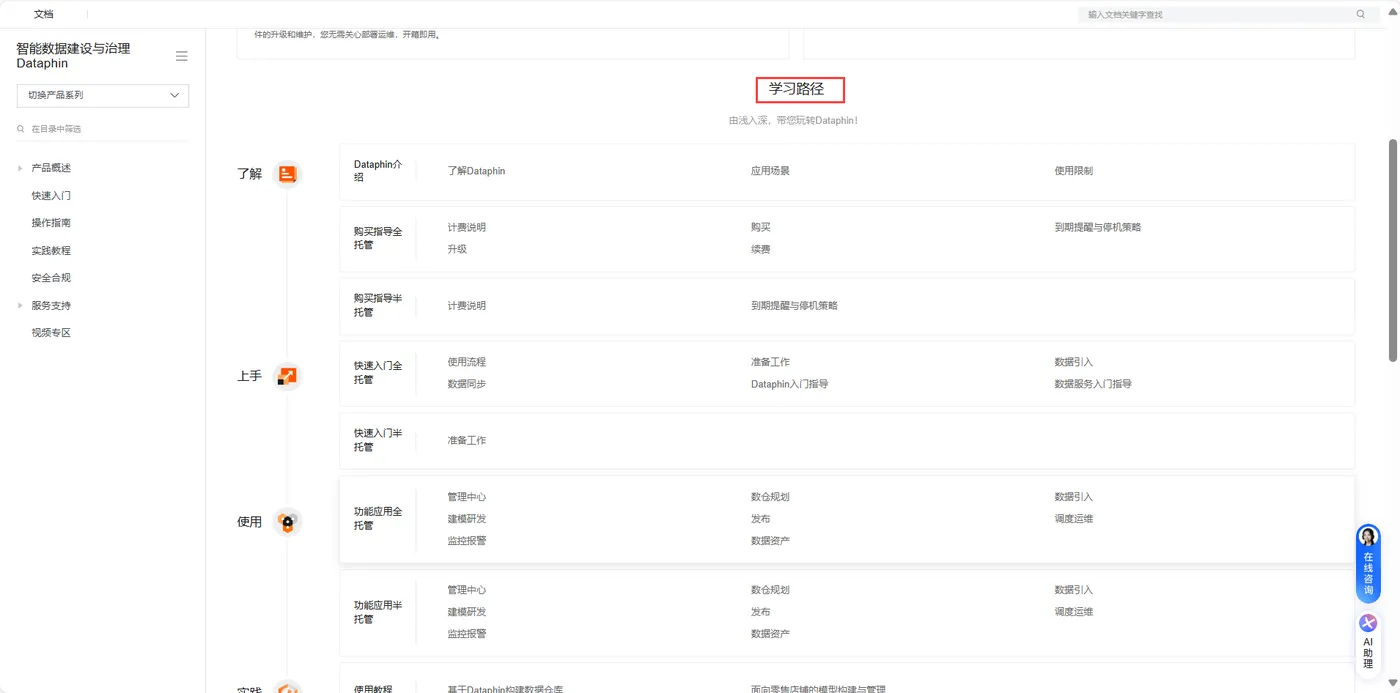Image resolution: width=1400 pixels, height=693 pixels.
Task: Expand the 服务支持 tree node
Action: pos(20,305)
